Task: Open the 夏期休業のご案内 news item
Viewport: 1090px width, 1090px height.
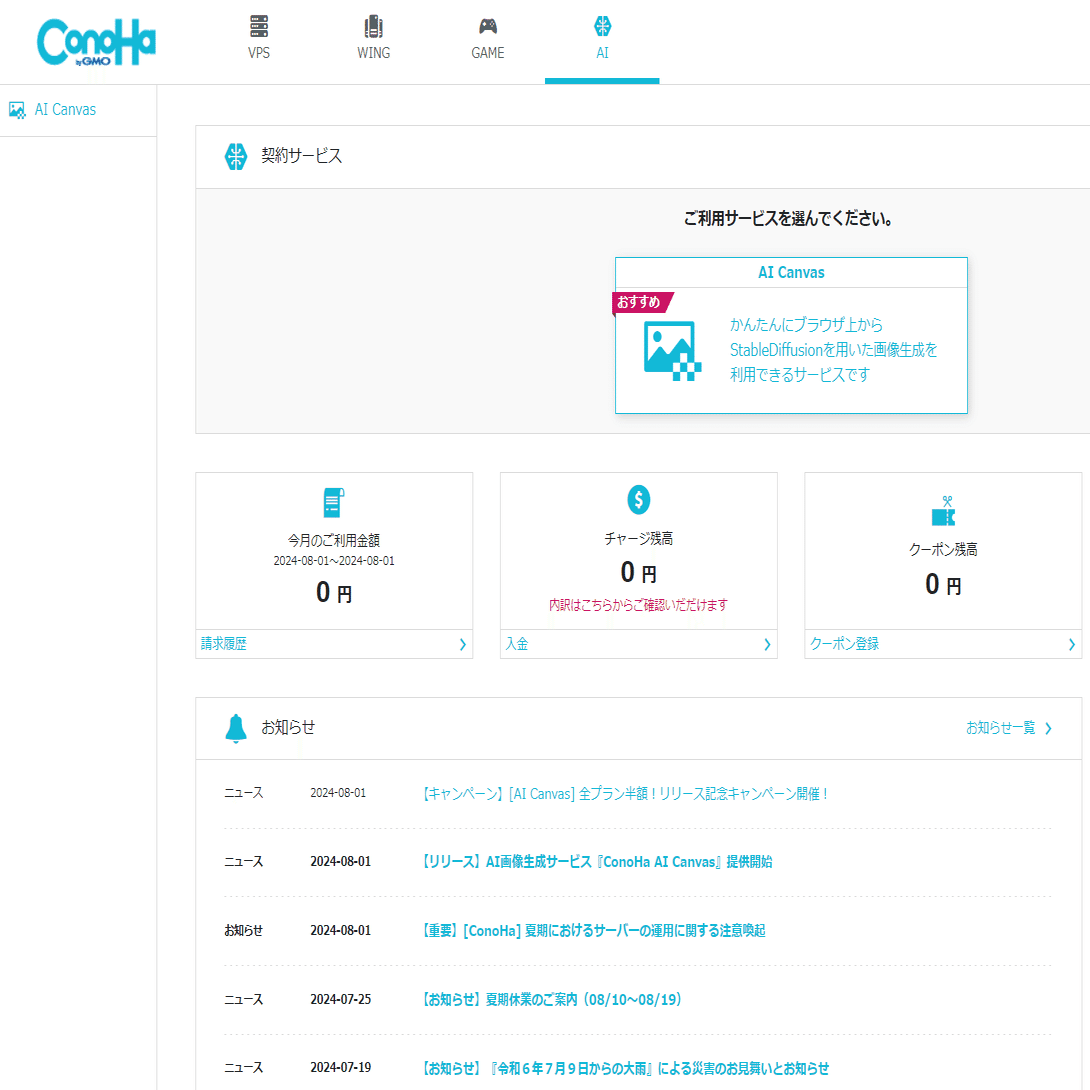Action: pos(553,1000)
